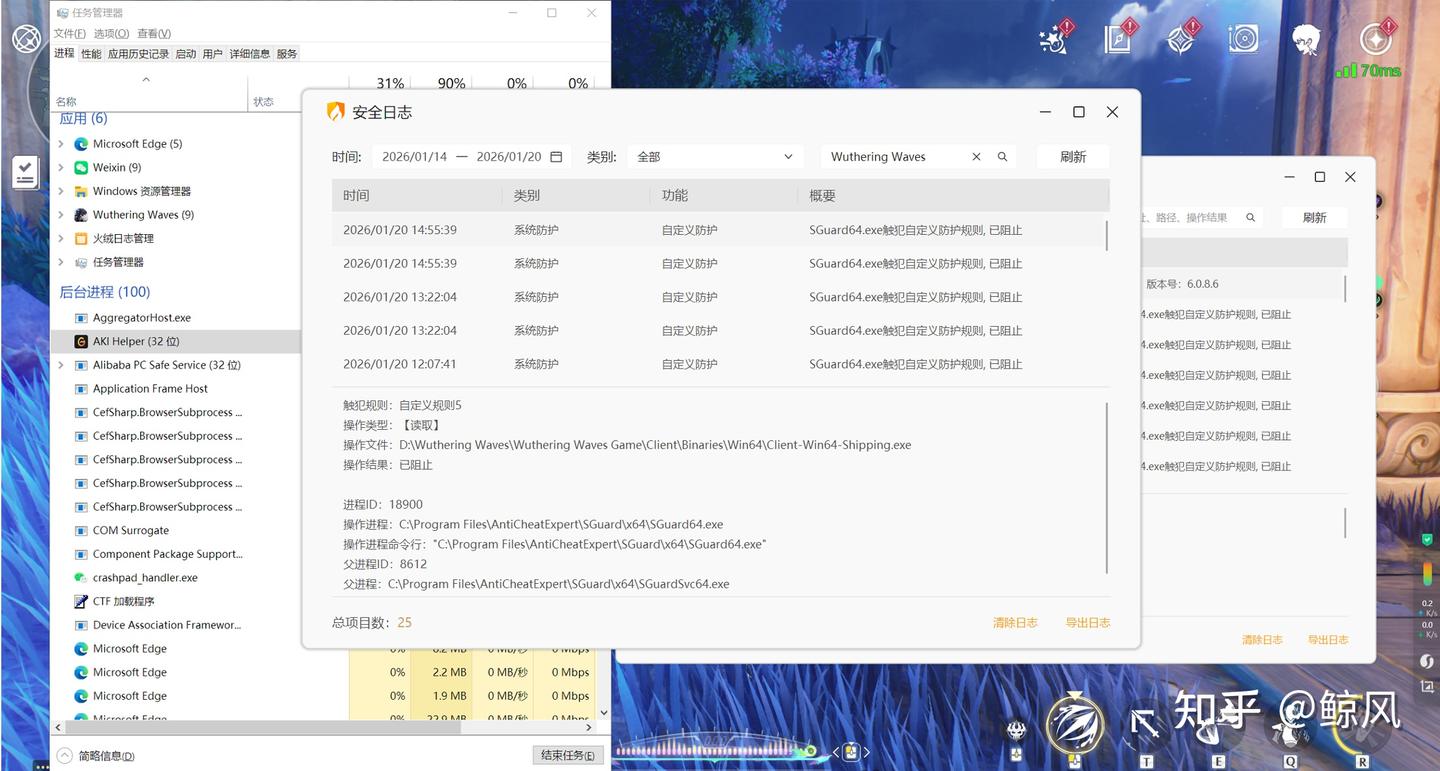
Task: Click 导出日志 in the front log window
Action: (1088, 623)
